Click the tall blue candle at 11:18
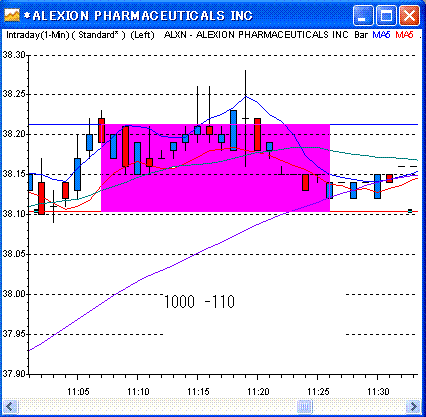The width and height of the screenshot is (426, 417). coord(233,130)
